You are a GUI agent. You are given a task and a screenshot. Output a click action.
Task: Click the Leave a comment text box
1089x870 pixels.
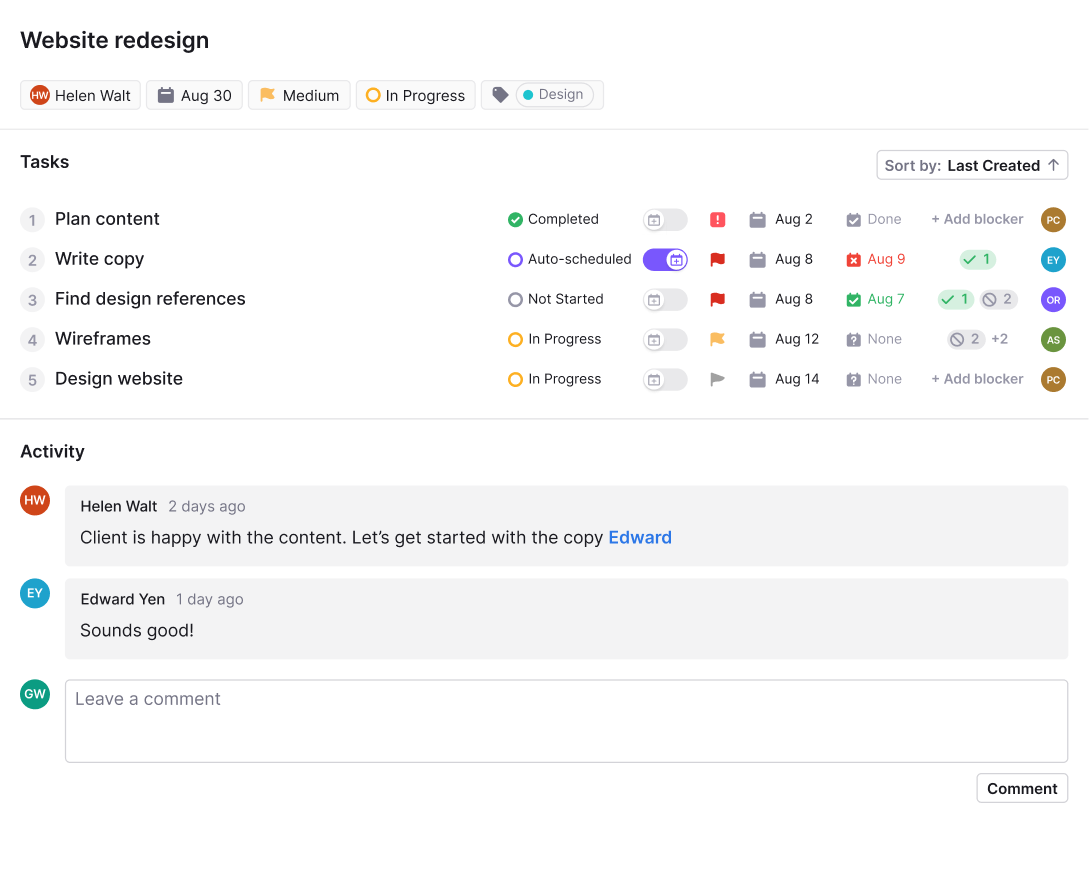[566, 721]
